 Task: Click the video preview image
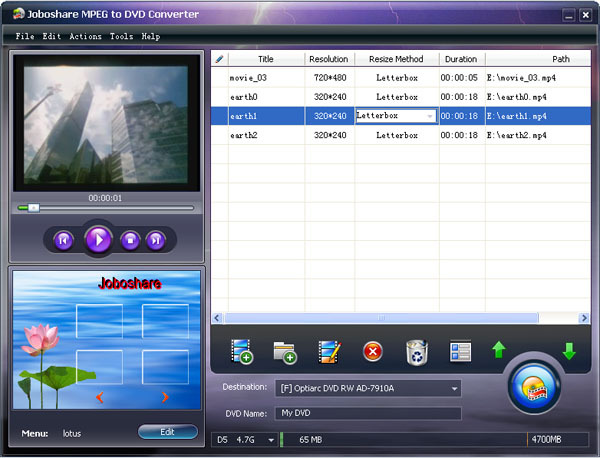(x=106, y=125)
